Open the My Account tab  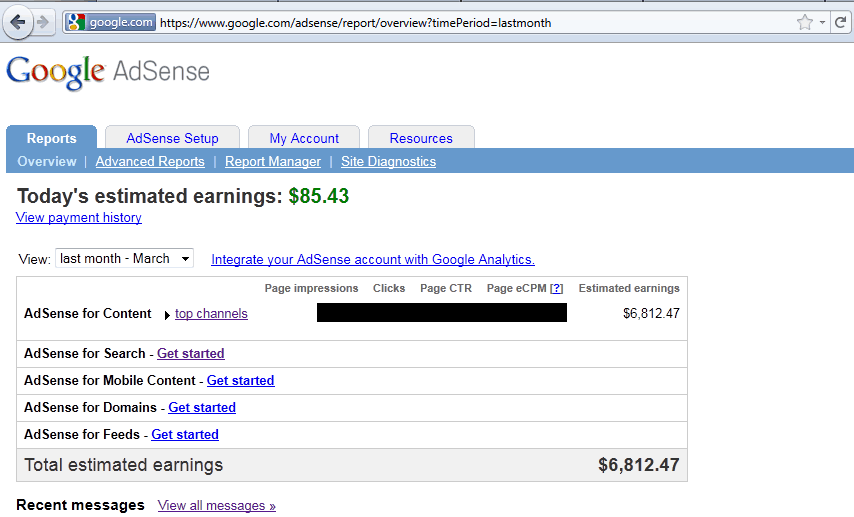tap(304, 138)
